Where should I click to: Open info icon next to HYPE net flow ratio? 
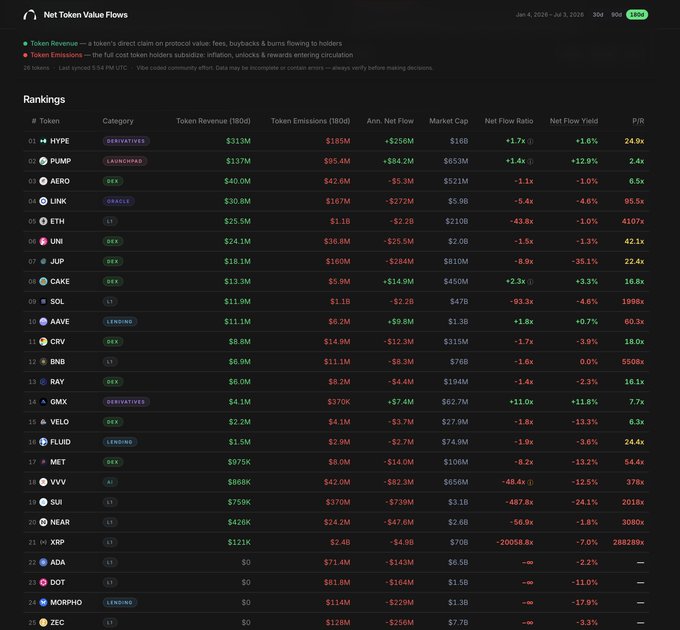[530, 141]
